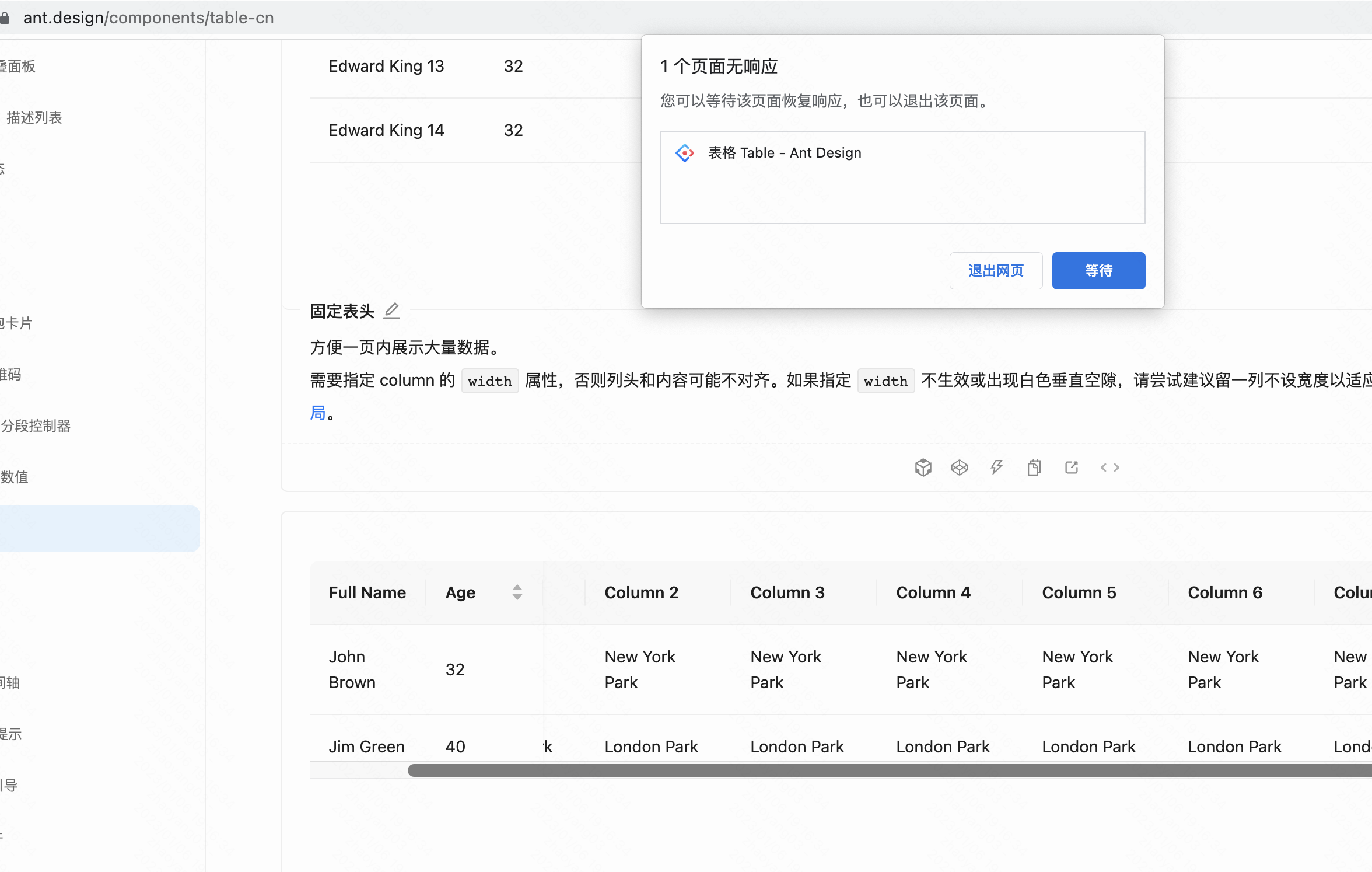Click the 等待 button
The height and width of the screenshot is (872, 1372).
tap(1098, 271)
